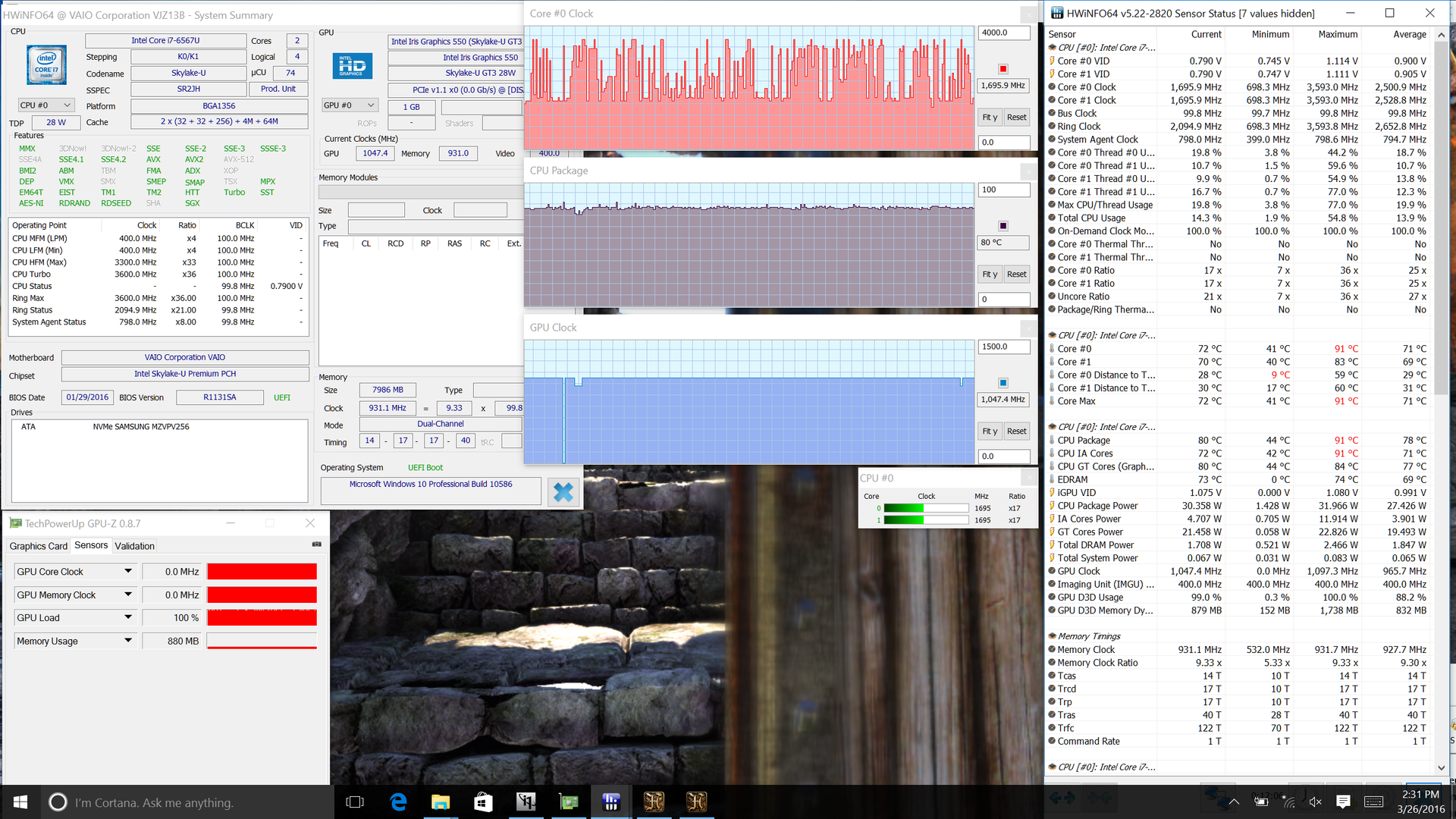Click the Cortana 'Ask me anything' search box
The height and width of the screenshot is (819, 1456).
coord(186,802)
